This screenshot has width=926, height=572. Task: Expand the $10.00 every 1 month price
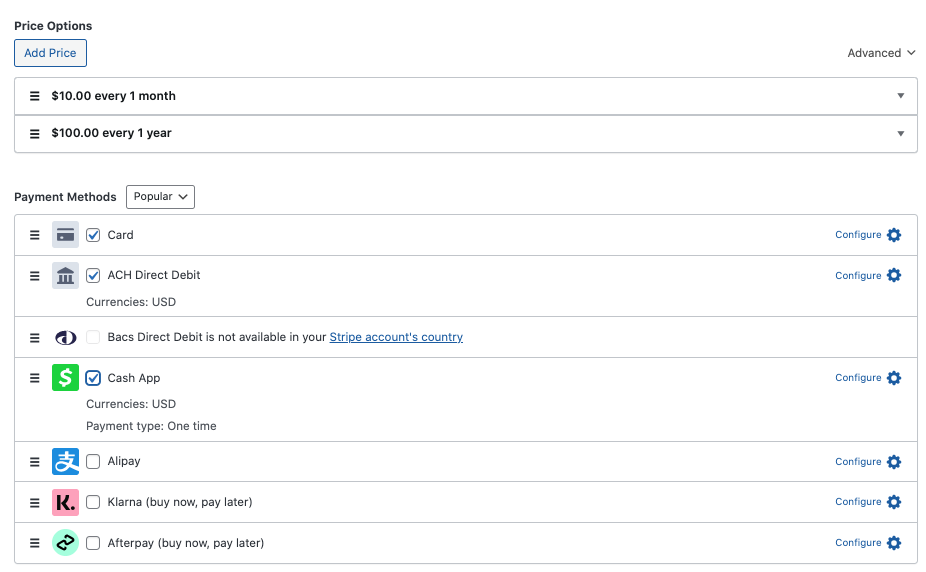point(900,96)
